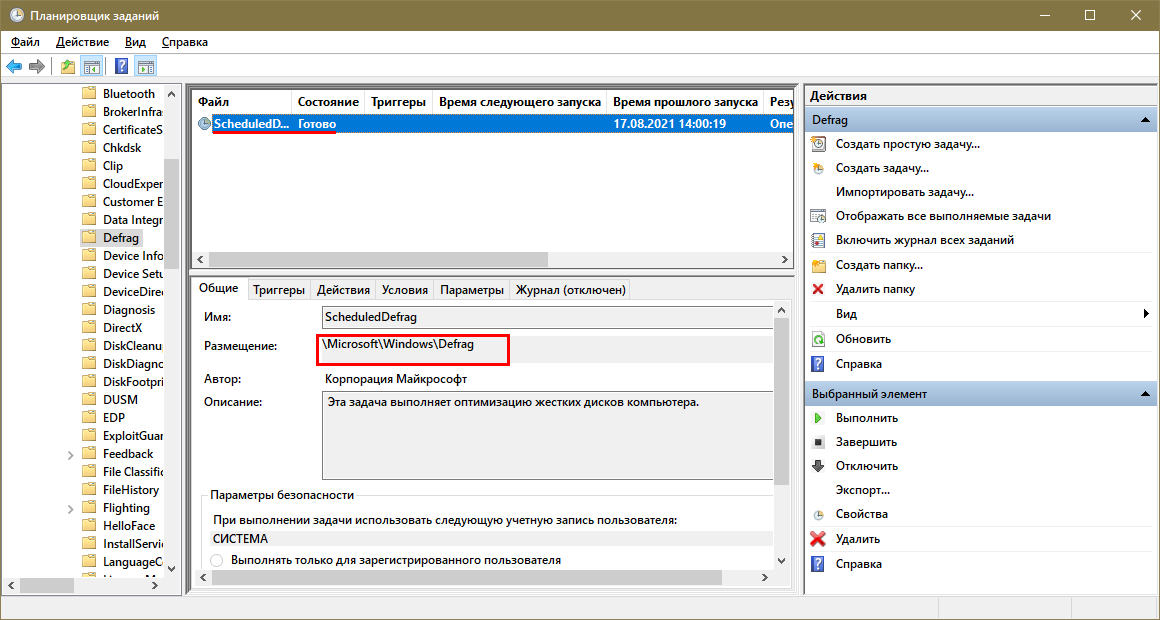1160x620 pixels.
Task: Click the Forward arrow toolbar icon
Action: pyautogui.click(x=37, y=67)
